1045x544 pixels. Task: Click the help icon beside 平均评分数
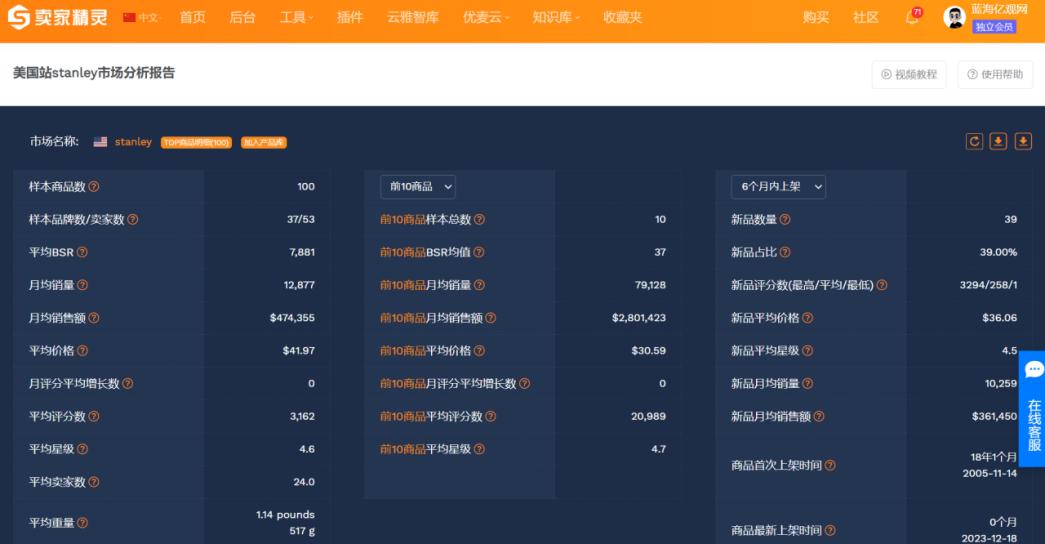tap(94, 416)
